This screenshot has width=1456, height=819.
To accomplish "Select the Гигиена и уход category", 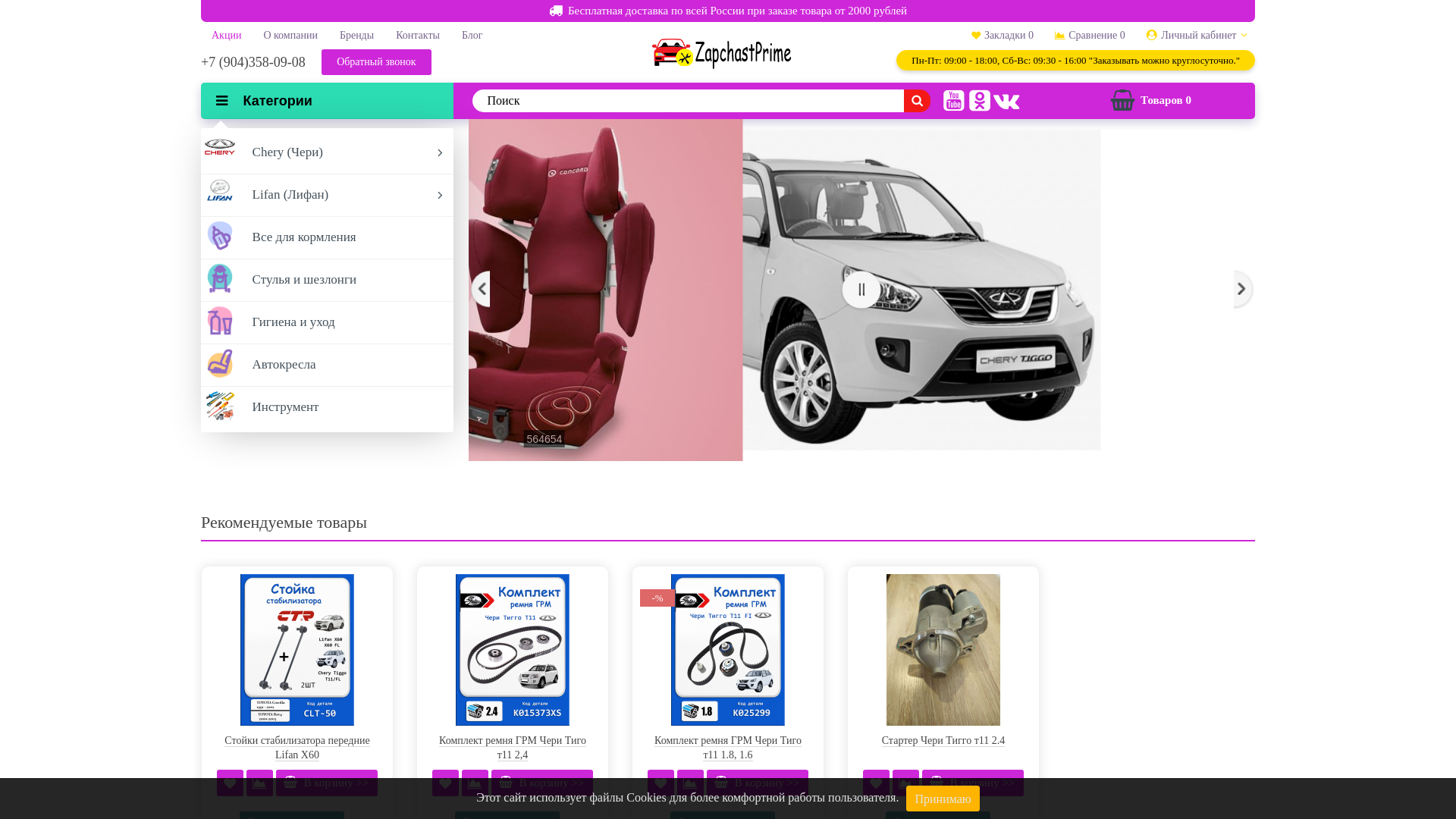I will point(327,322).
